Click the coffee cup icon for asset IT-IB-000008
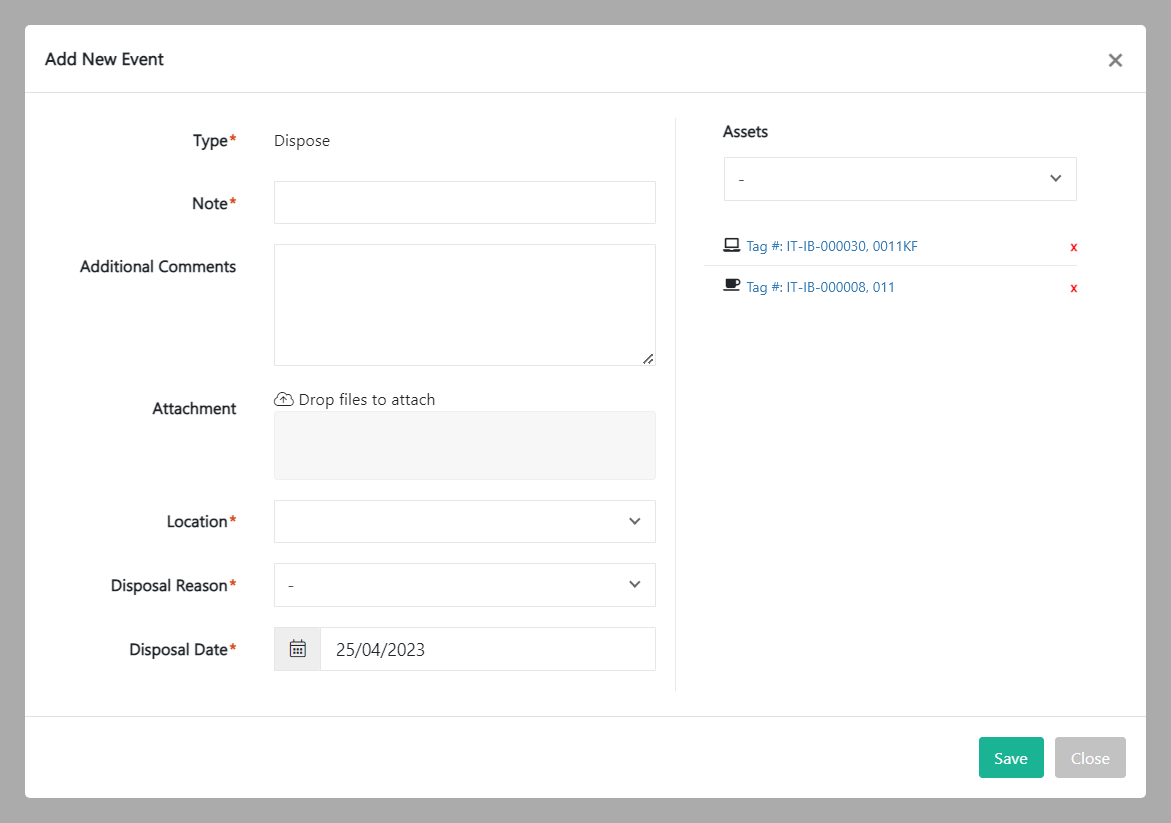The image size is (1171, 823). coord(731,286)
